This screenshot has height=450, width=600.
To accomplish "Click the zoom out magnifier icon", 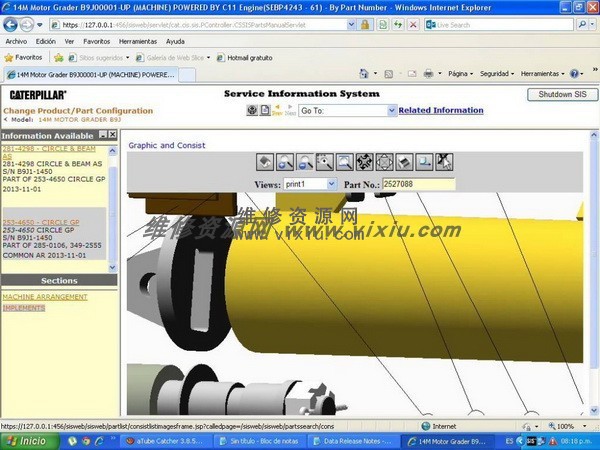I will pos(305,162).
